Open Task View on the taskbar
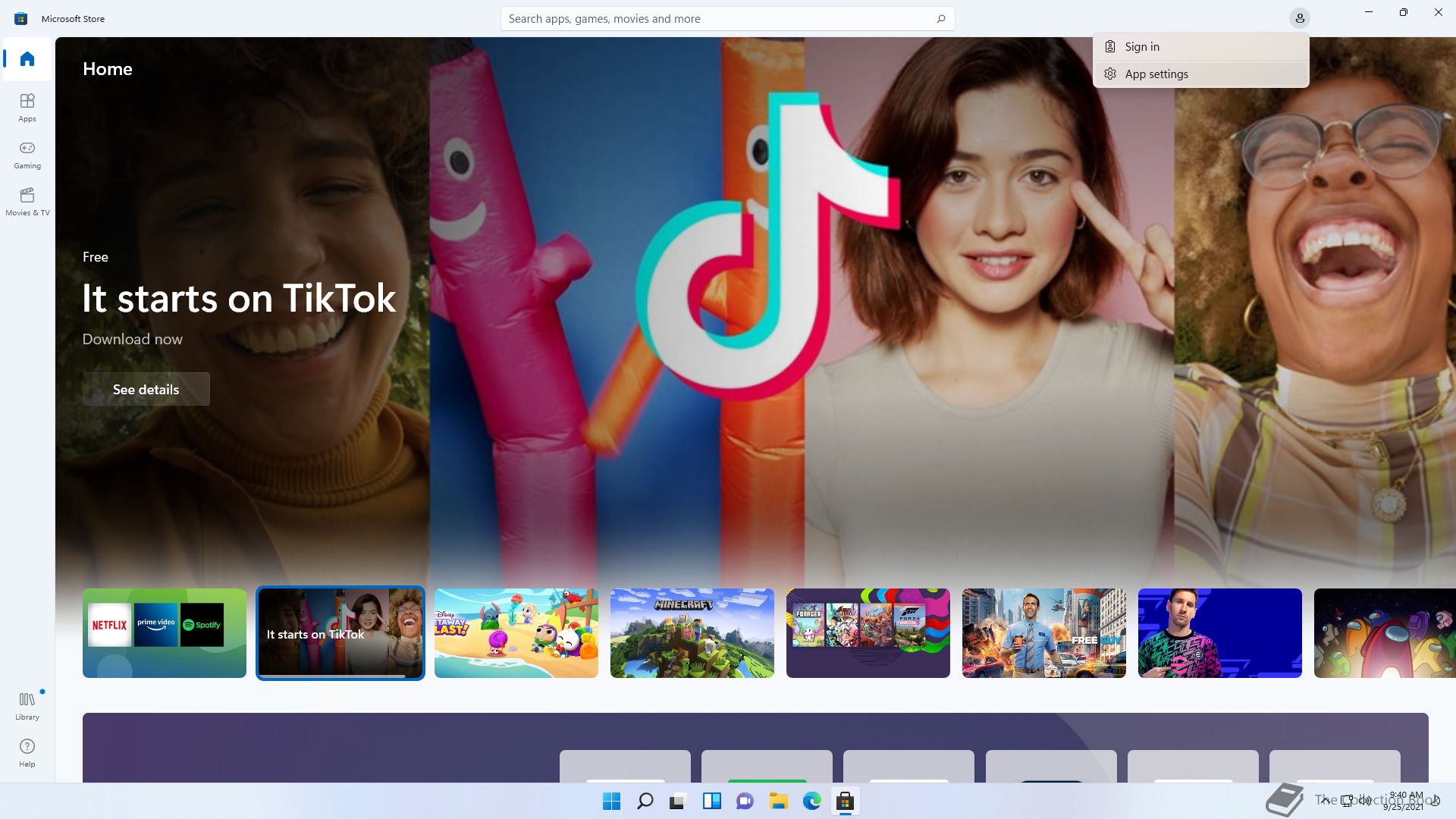The image size is (1456, 819). tap(678, 801)
